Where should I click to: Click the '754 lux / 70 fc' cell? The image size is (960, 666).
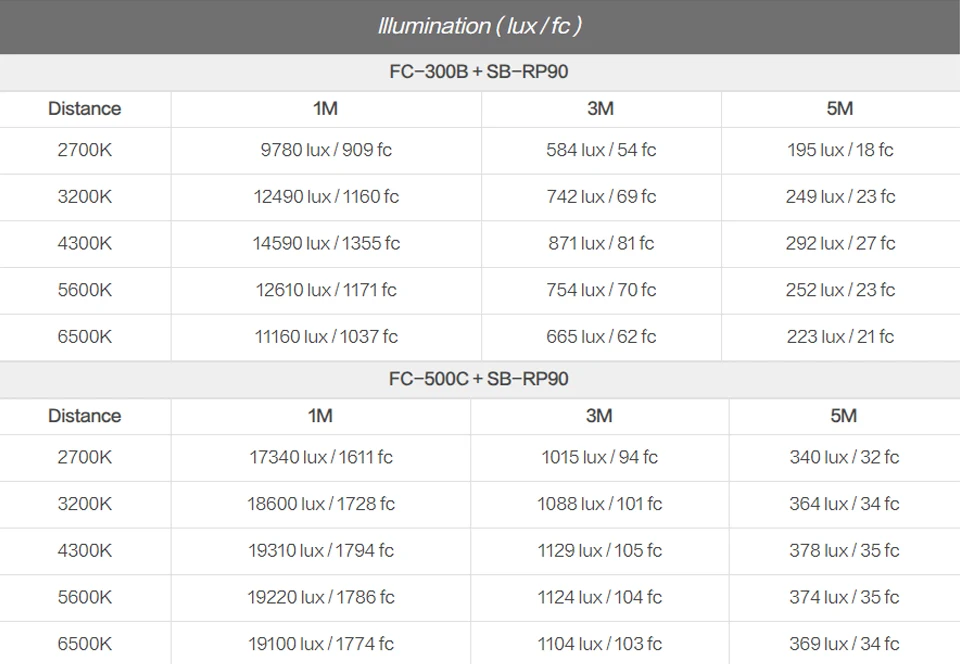pyautogui.click(x=601, y=290)
